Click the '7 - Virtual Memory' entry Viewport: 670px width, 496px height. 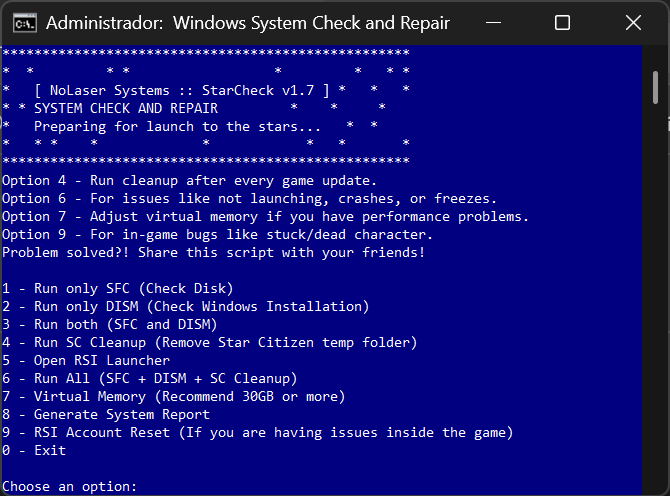tap(173, 396)
